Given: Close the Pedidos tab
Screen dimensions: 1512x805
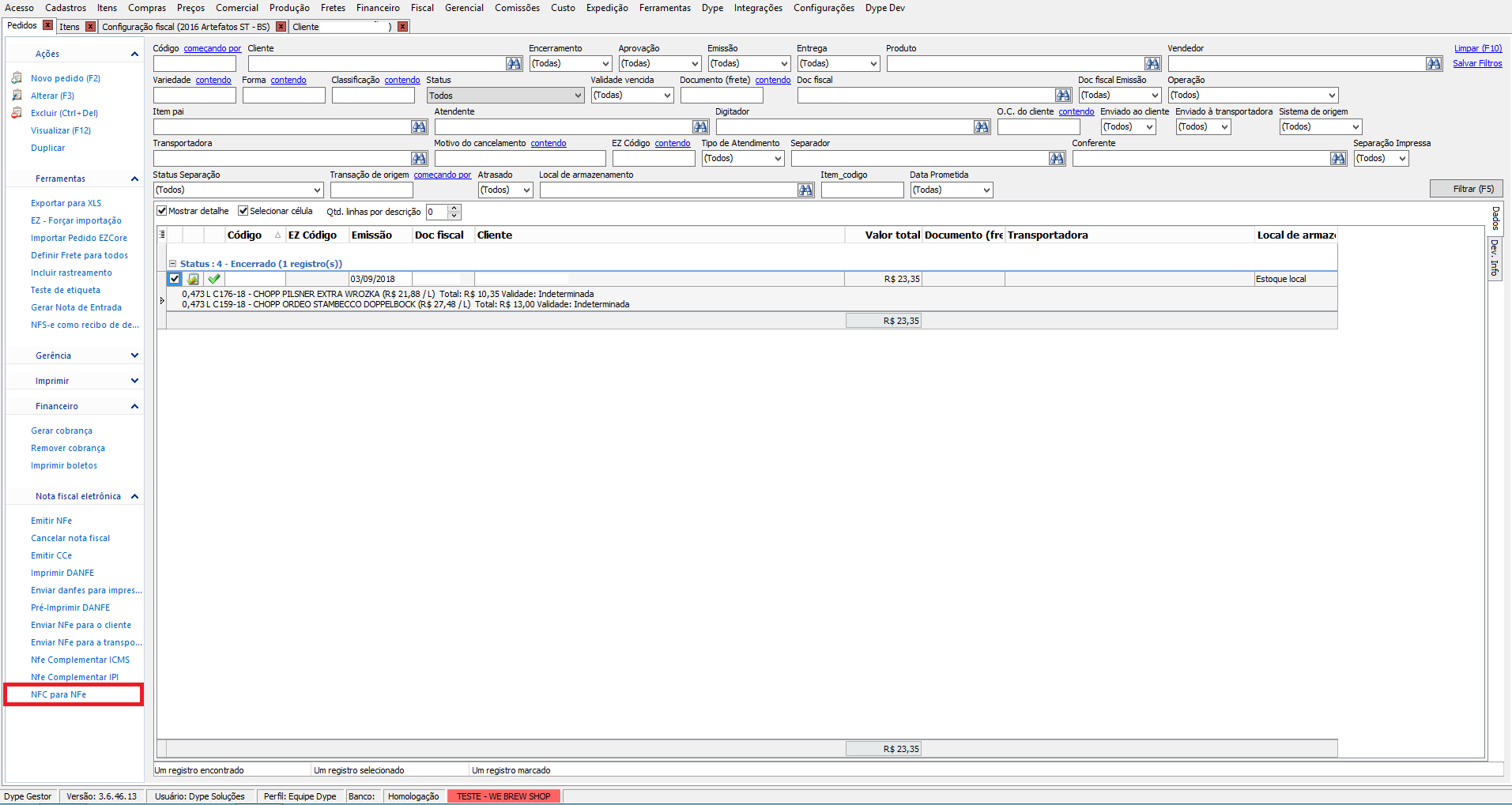Looking at the screenshot, I should (47, 25).
